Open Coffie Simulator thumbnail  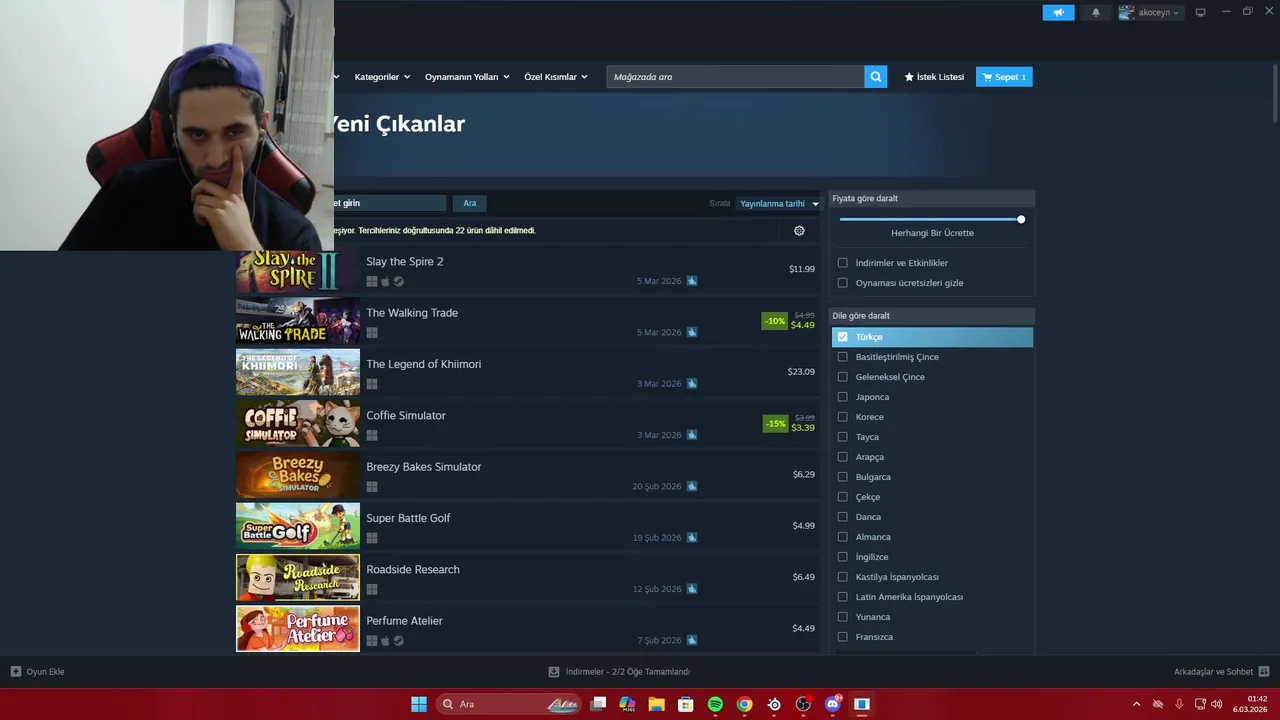[x=298, y=424]
